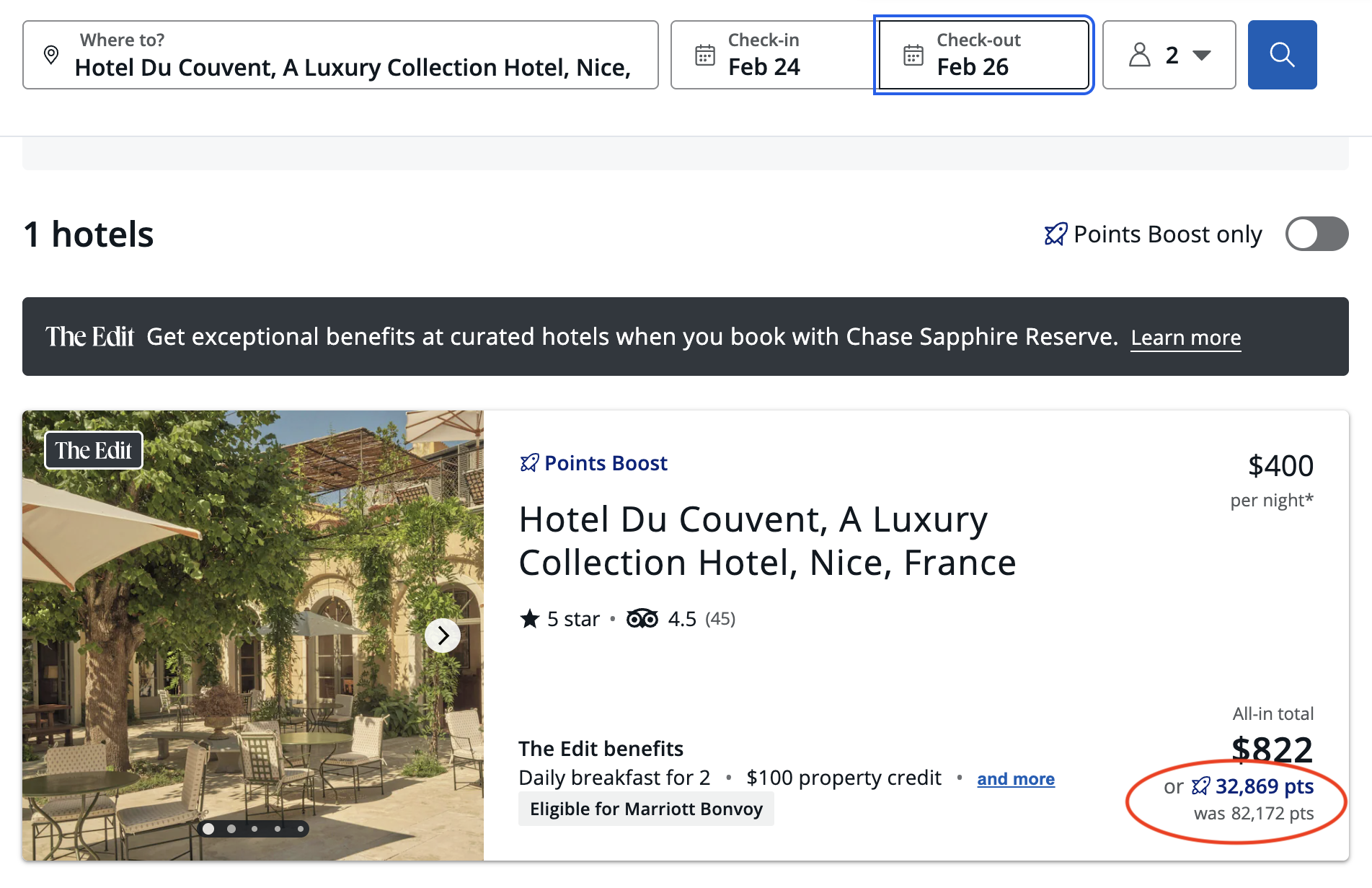Advance hotel photos with the right arrow
Image resolution: width=1372 pixels, height=888 pixels.
point(443,635)
